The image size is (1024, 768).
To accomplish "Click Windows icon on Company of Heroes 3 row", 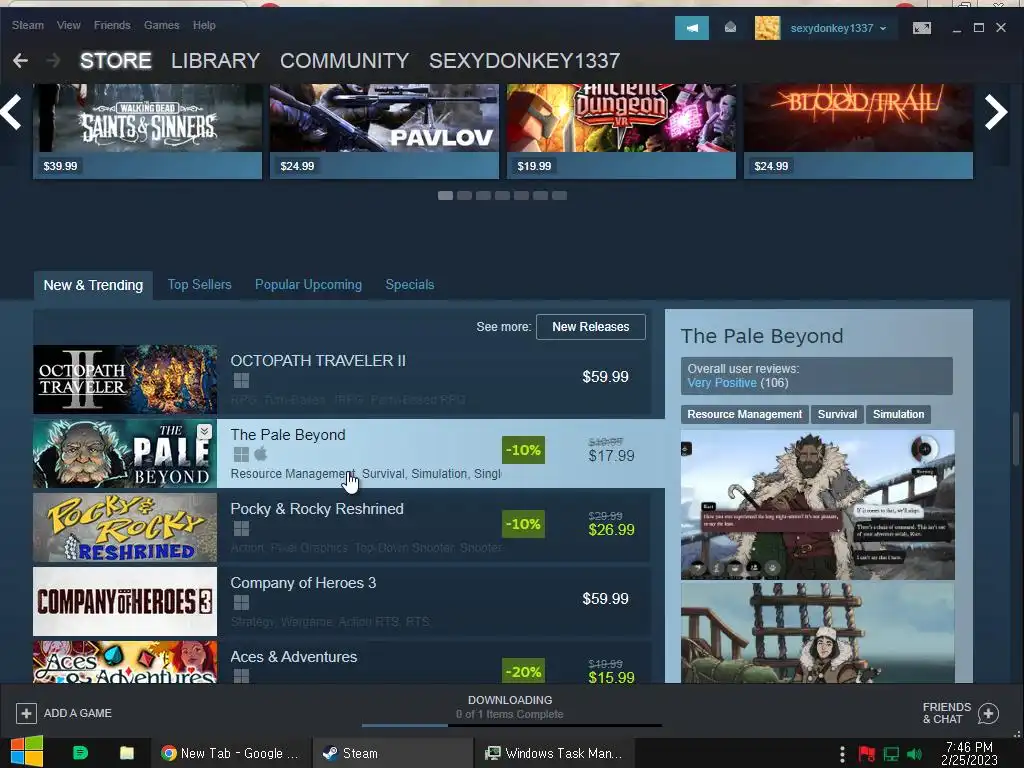I will (241, 602).
